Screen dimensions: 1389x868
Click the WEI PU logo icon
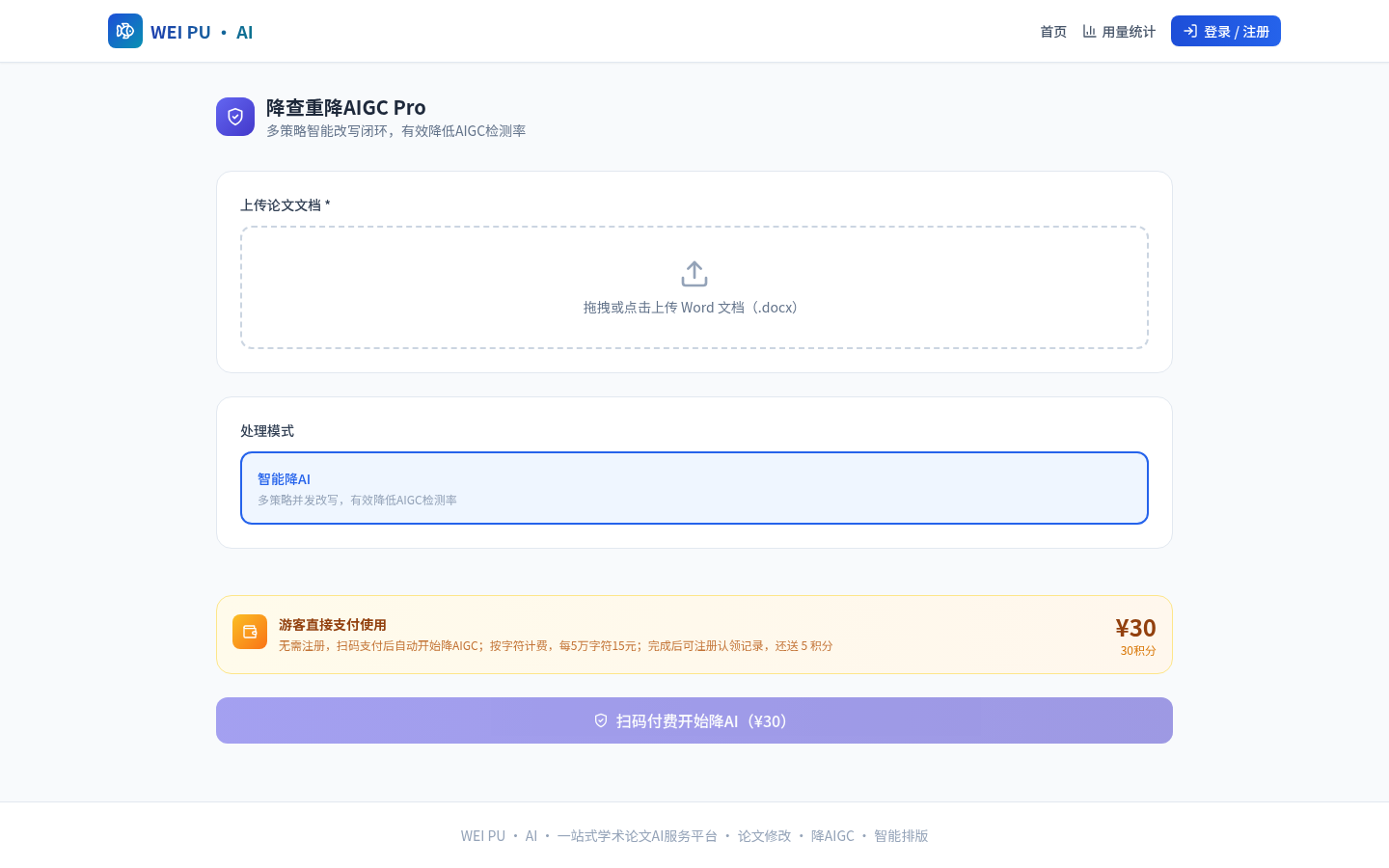(125, 31)
